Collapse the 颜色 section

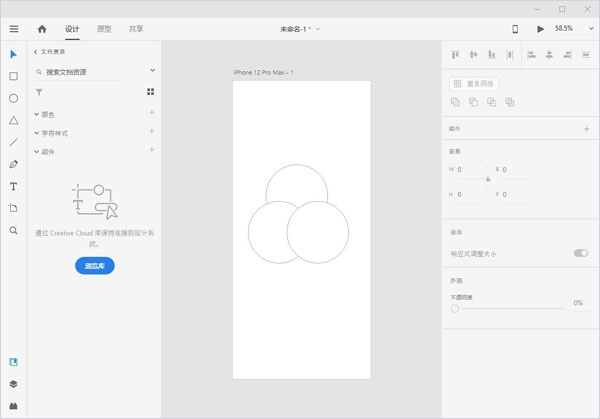coord(37,114)
